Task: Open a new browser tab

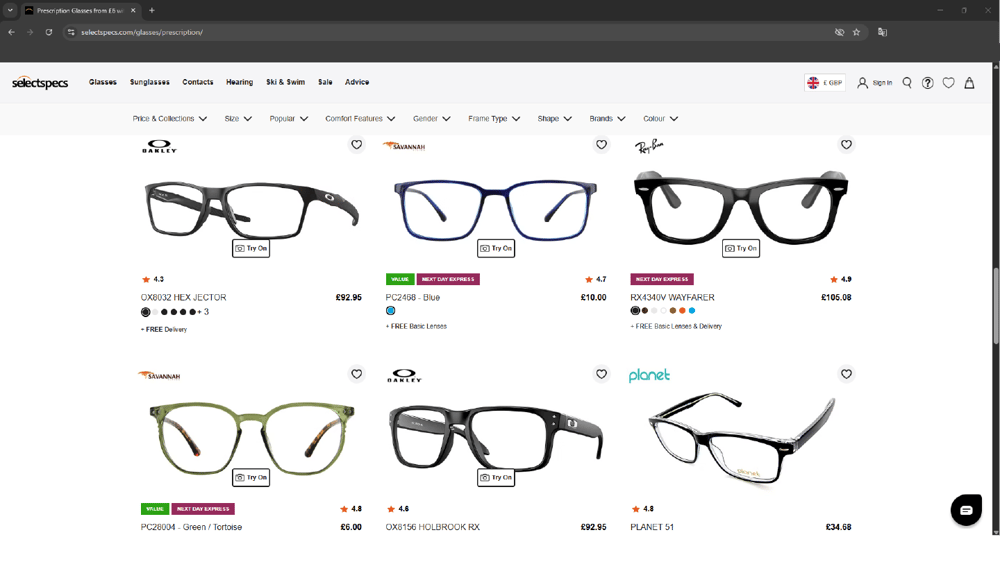Action: click(152, 10)
